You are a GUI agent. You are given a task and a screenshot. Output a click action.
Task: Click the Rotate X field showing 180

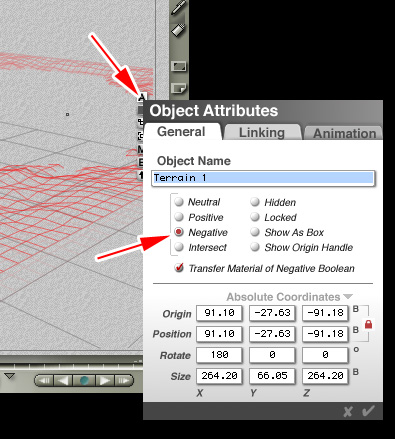tap(219, 355)
